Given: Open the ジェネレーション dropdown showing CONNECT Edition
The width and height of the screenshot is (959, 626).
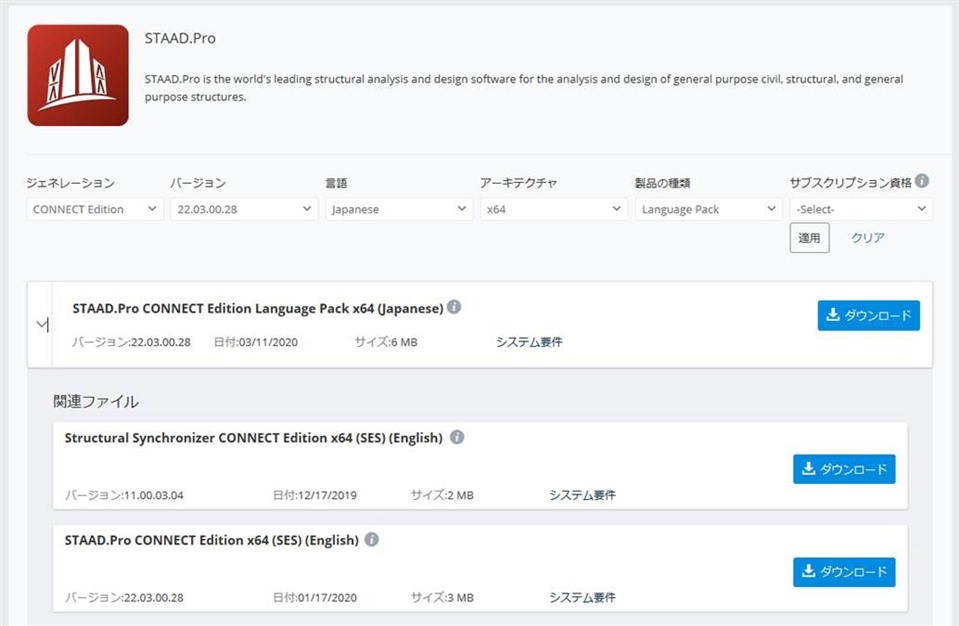Looking at the screenshot, I should pos(95,209).
